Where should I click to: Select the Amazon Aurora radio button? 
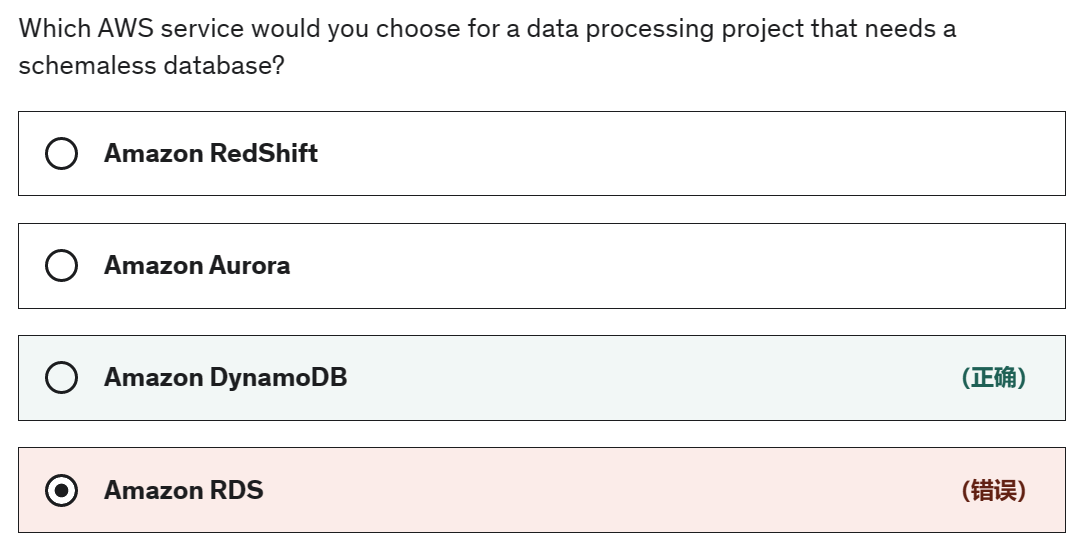coord(62,266)
